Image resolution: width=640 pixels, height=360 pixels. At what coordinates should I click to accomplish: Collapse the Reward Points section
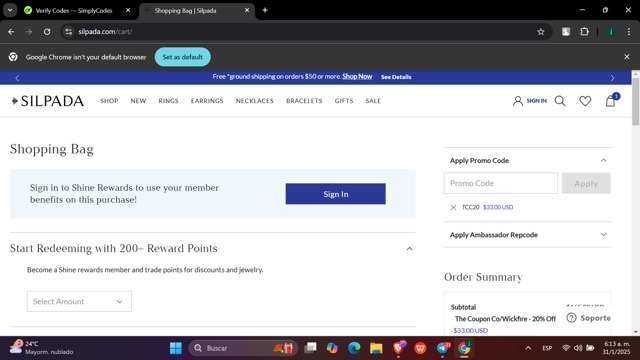coord(409,249)
